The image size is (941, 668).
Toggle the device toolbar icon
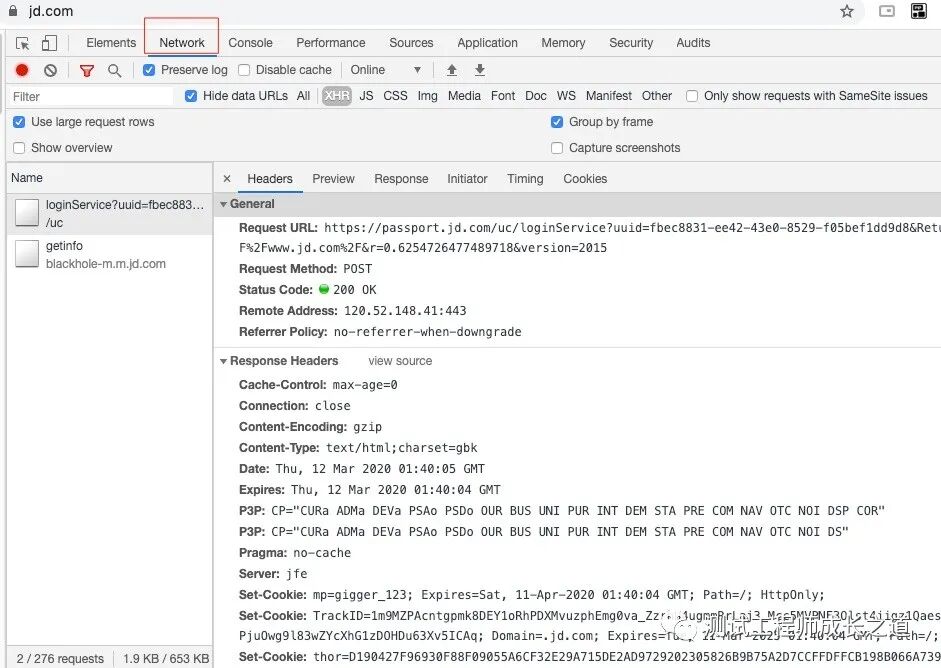49,43
